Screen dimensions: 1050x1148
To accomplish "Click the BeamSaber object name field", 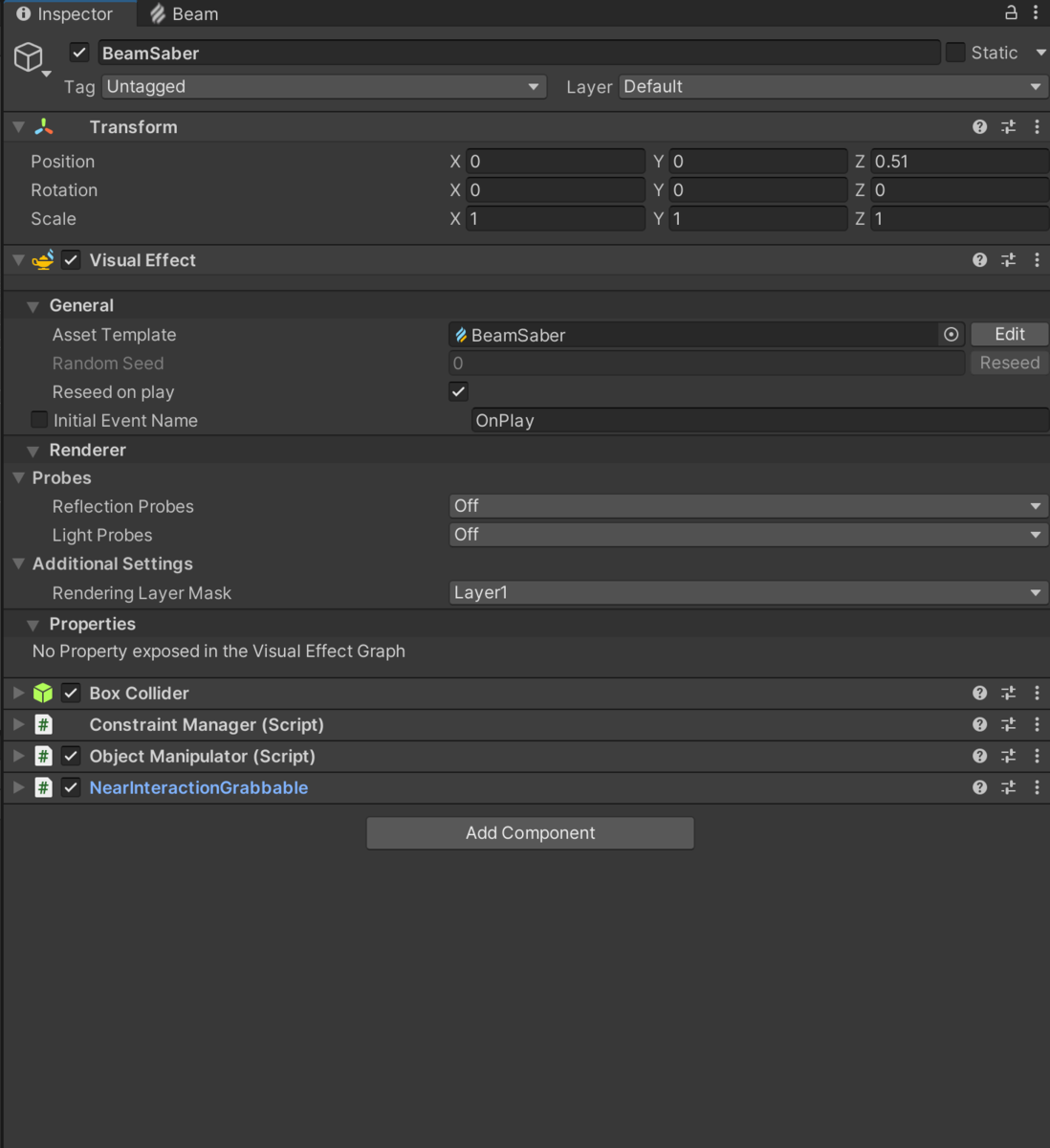I will pyautogui.click(x=518, y=54).
